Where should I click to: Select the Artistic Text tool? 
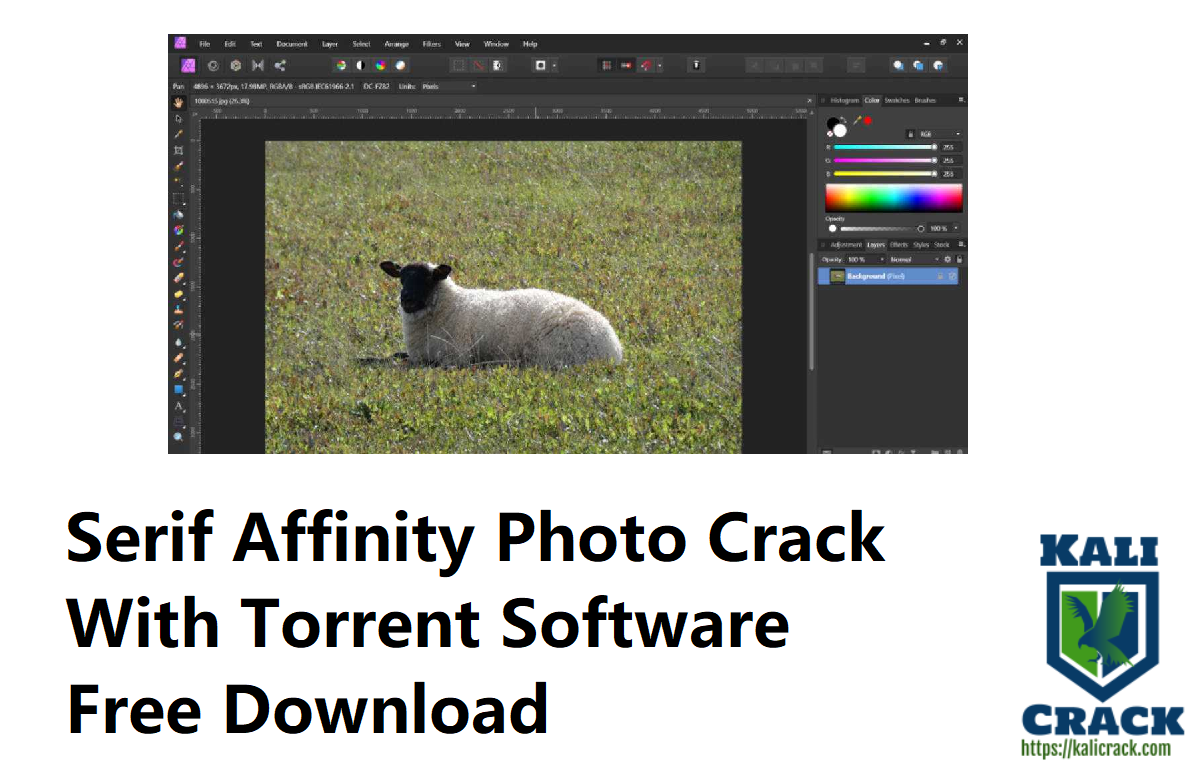(179, 407)
